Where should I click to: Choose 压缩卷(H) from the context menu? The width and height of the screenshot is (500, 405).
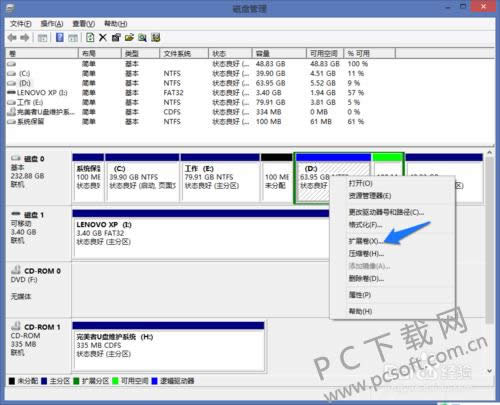point(366,254)
